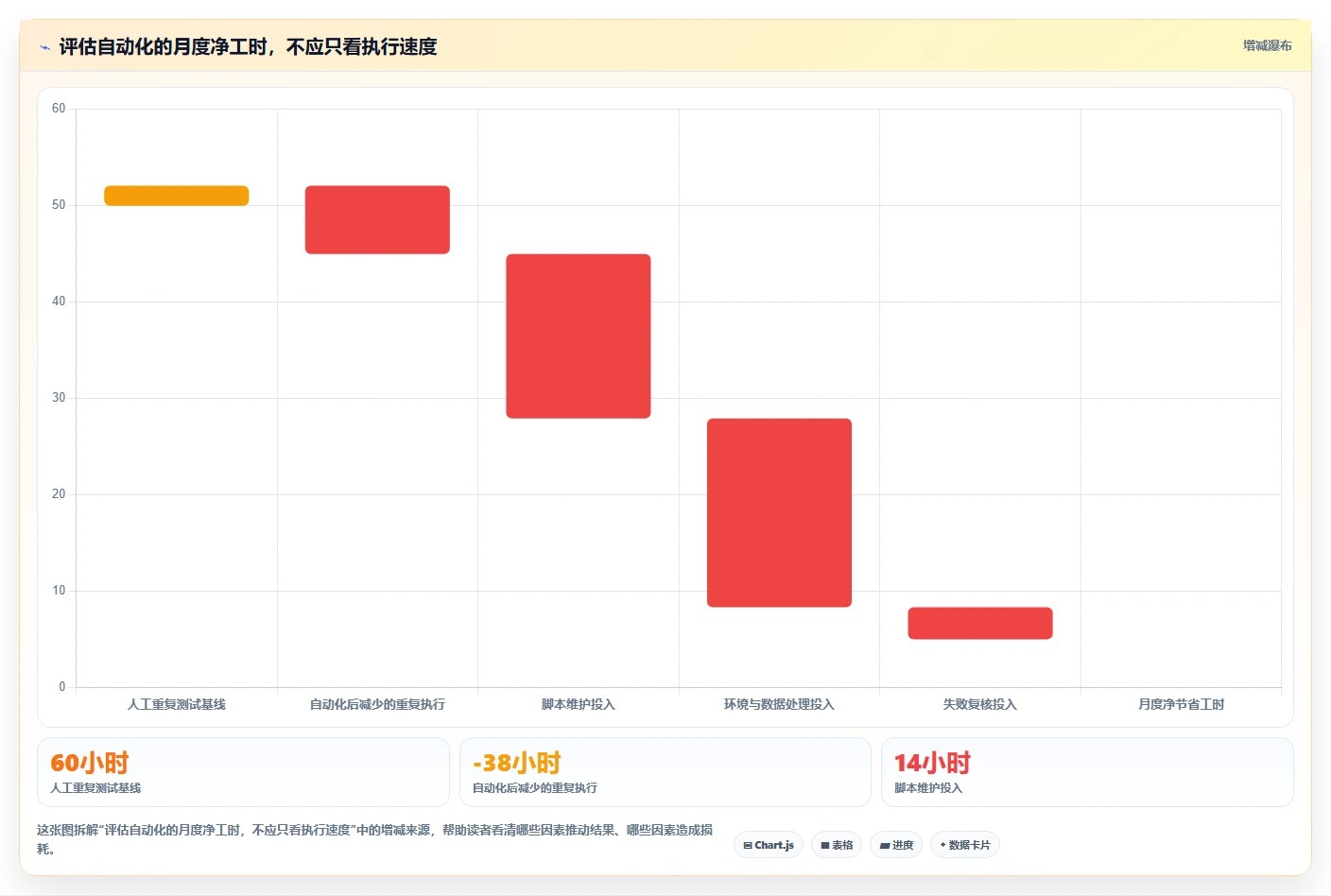Image resolution: width=1331 pixels, height=896 pixels.
Task: Select the orange 人工重复测试基线 bar
Action: click(177, 196)
